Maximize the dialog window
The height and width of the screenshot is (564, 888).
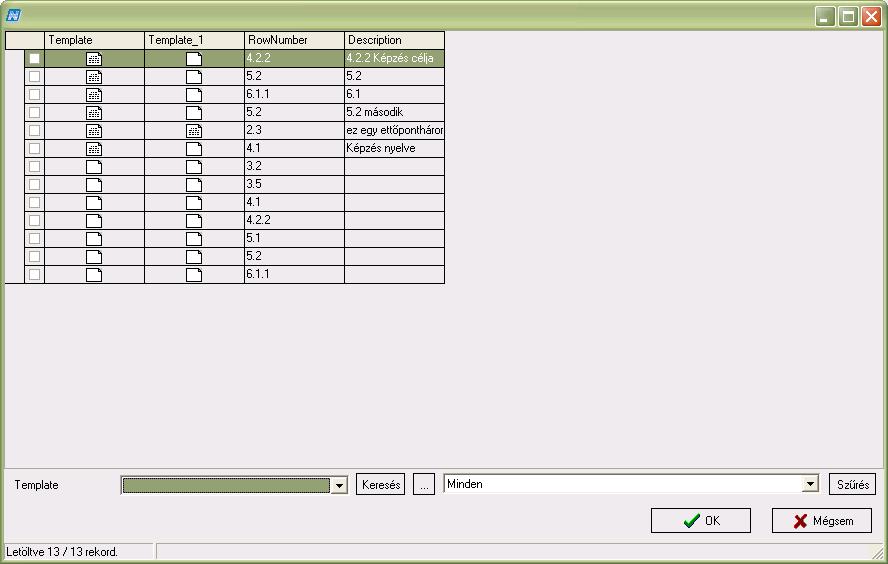point(848,16)
